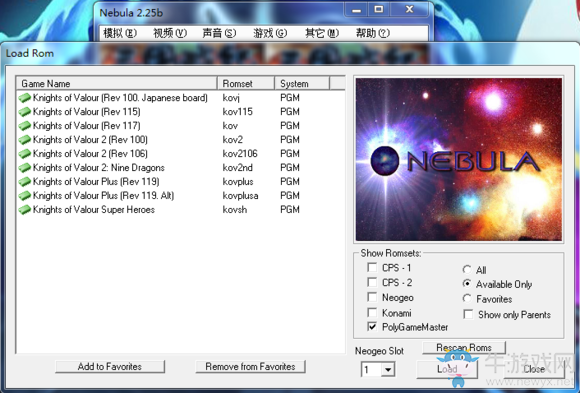
Task: Tick the Konami romset checkbox
Action: pos(372,313)
